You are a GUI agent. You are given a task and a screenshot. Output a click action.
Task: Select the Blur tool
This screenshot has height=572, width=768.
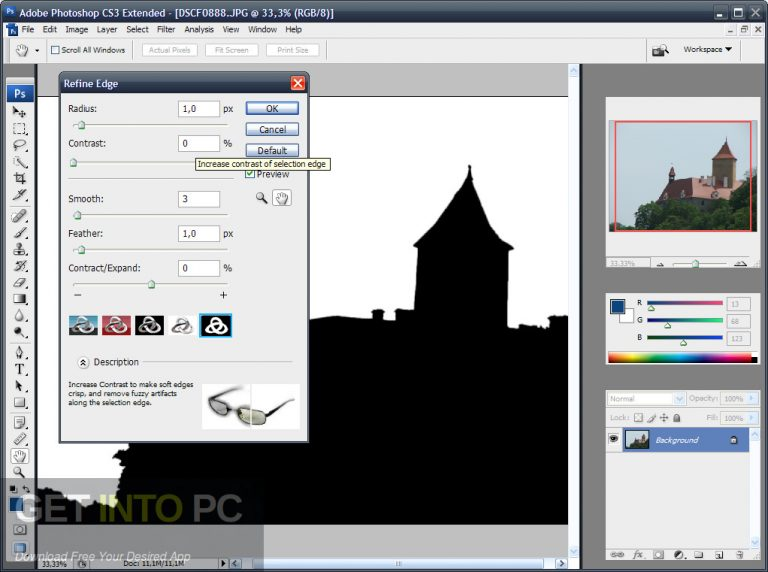(19, 315)
